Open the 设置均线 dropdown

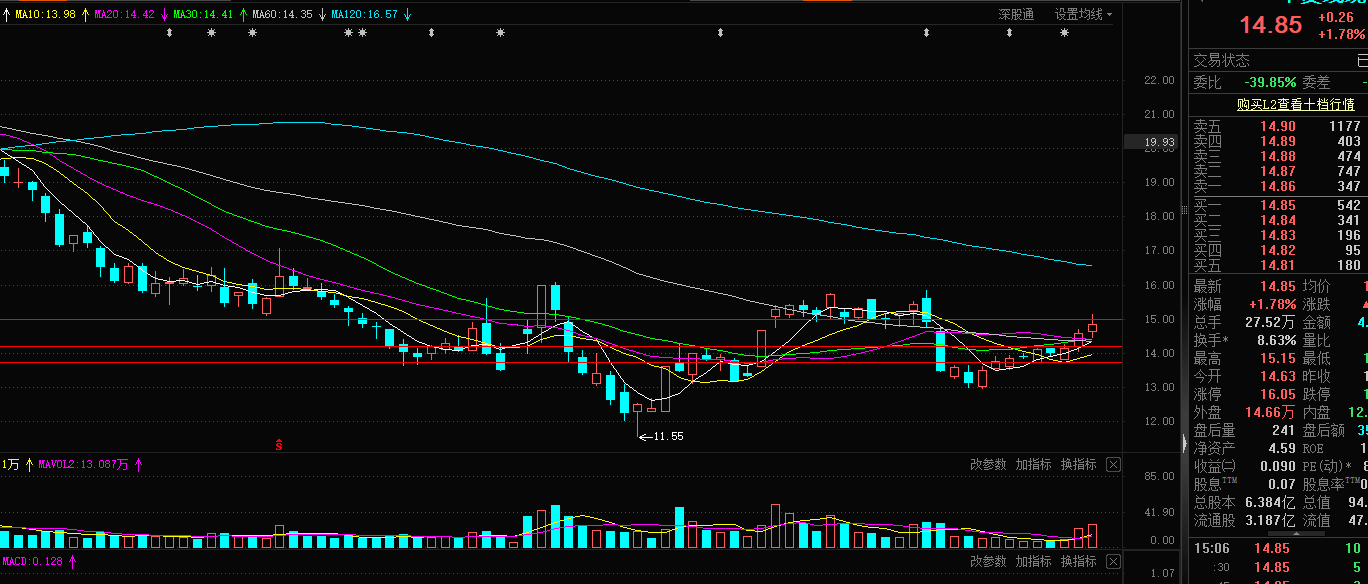1083,14
